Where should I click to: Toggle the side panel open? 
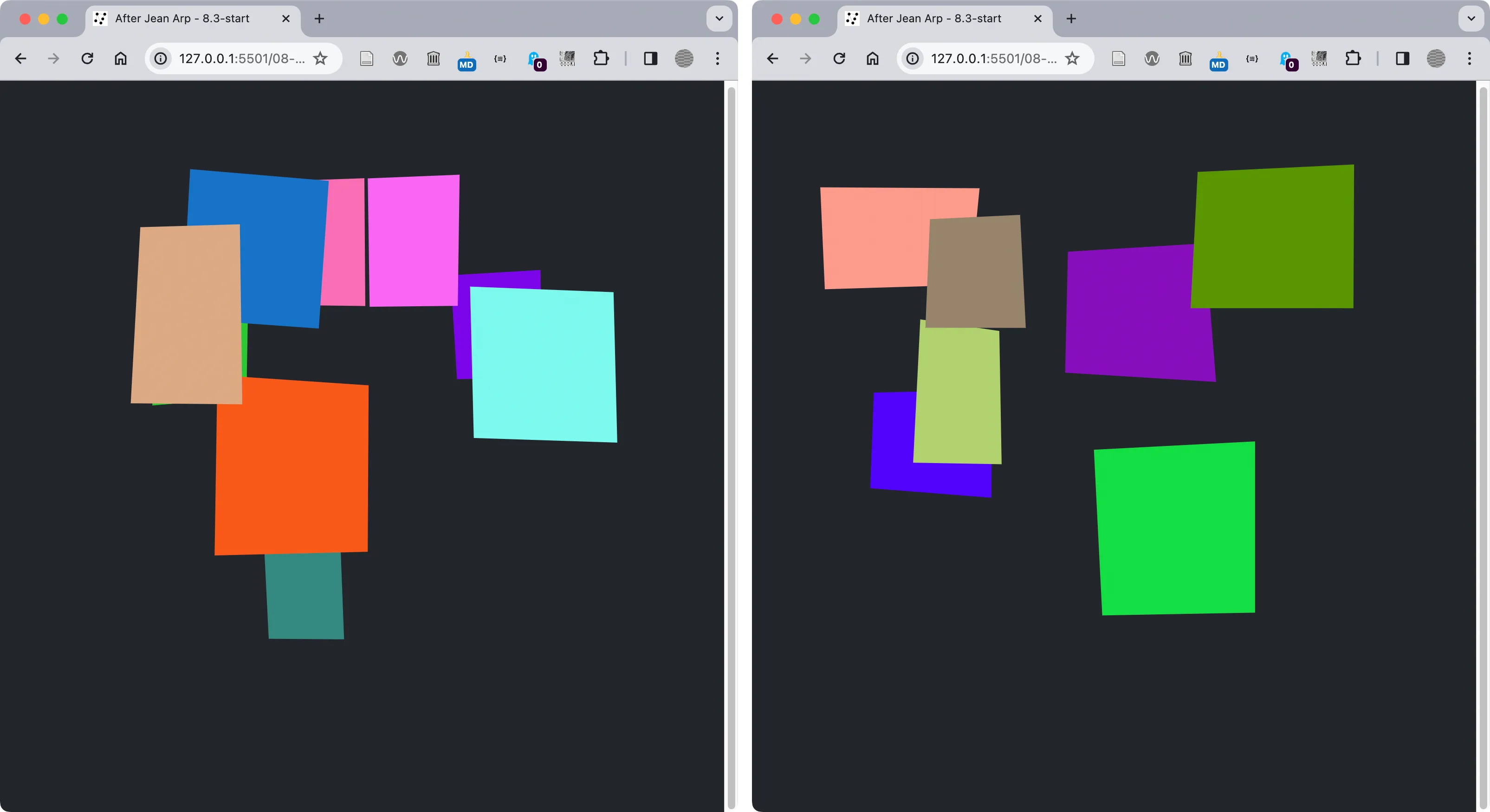(650, 58)
